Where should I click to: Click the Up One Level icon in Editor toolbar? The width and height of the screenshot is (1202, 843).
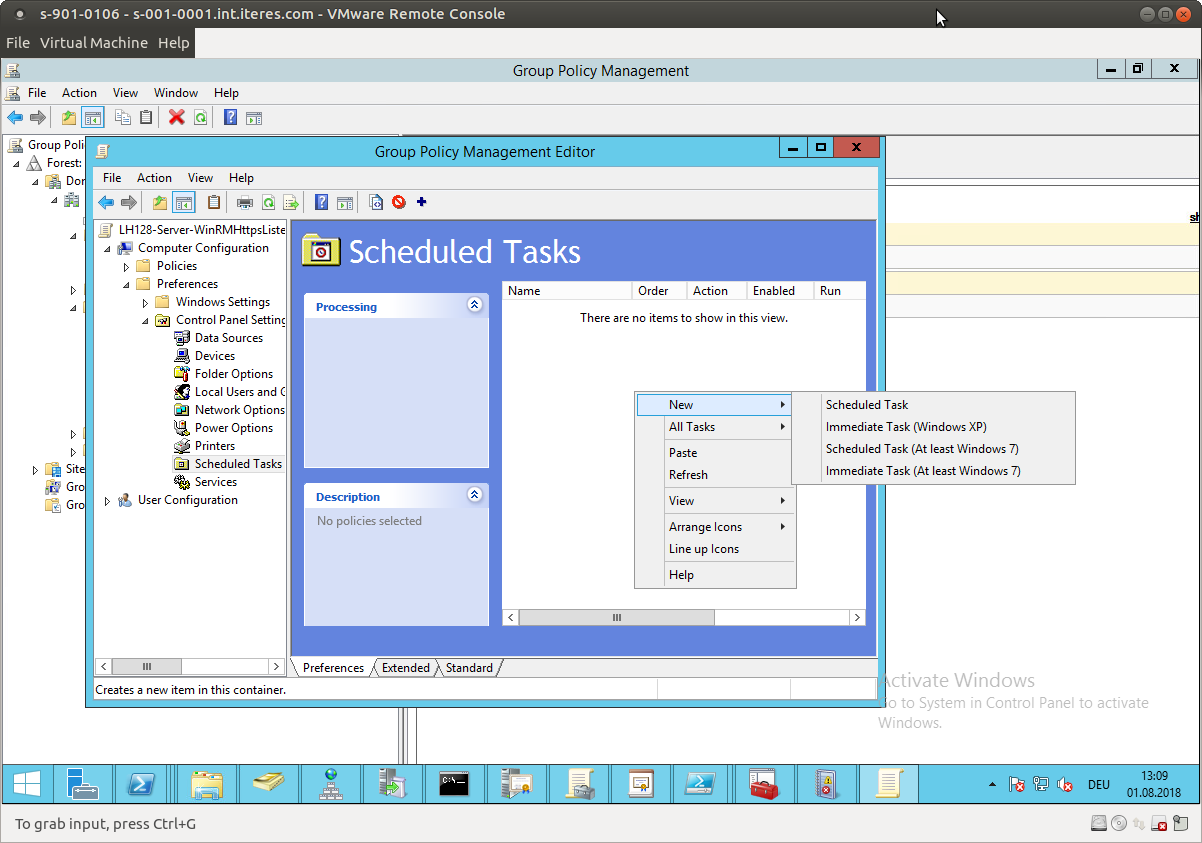point(160,202)
